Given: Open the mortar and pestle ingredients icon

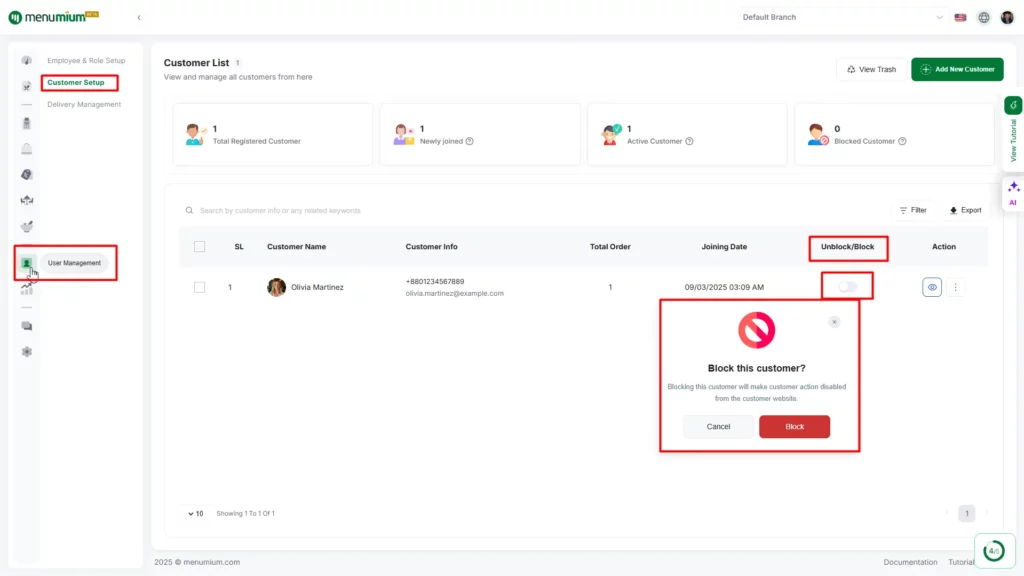Looking at the screenshot, I should (27, 227).
